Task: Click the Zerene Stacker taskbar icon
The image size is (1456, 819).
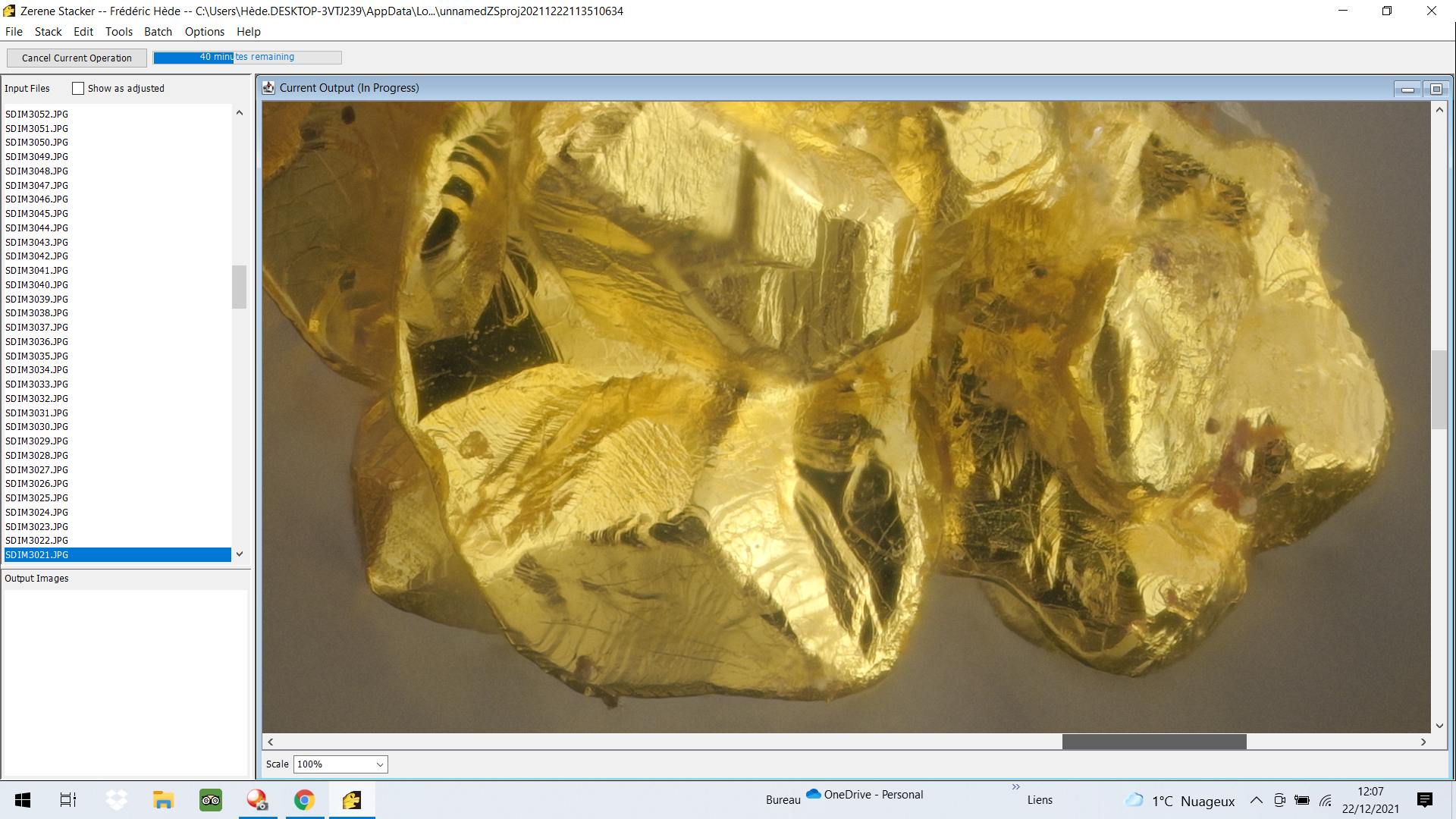Action: 352,800
